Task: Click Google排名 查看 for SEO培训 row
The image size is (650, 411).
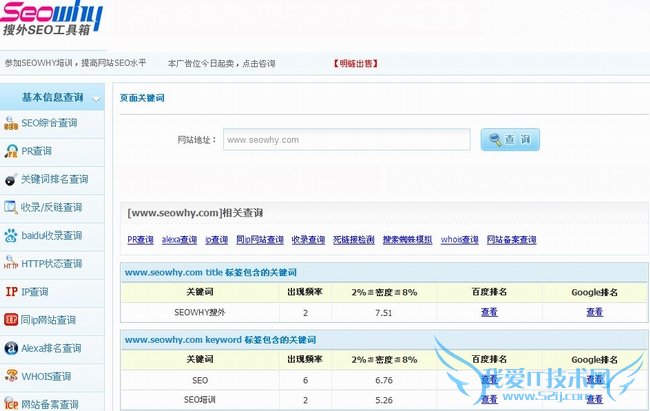Action: [594, 399]
